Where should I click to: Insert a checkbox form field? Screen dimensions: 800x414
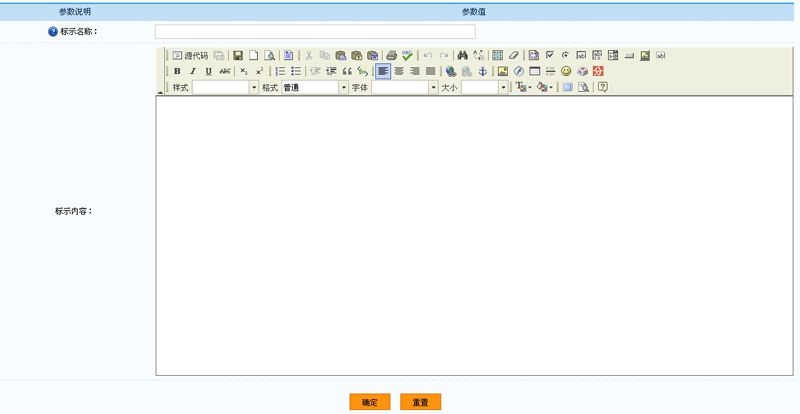(549, 56)
